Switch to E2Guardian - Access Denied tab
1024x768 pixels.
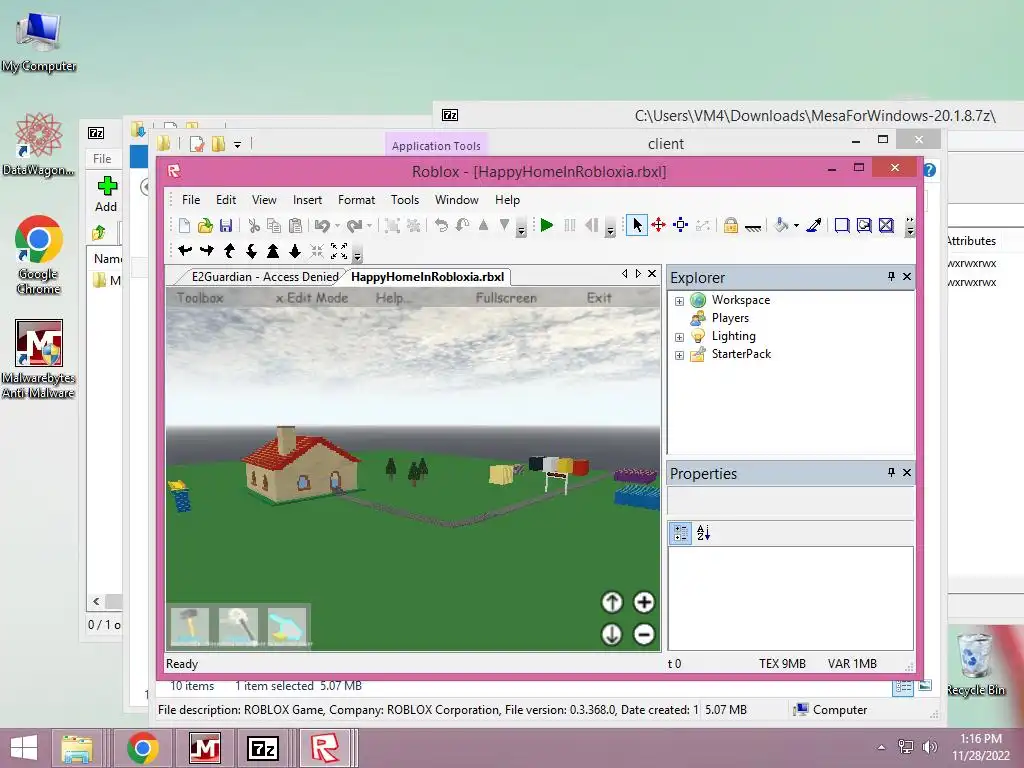[265, 277]
